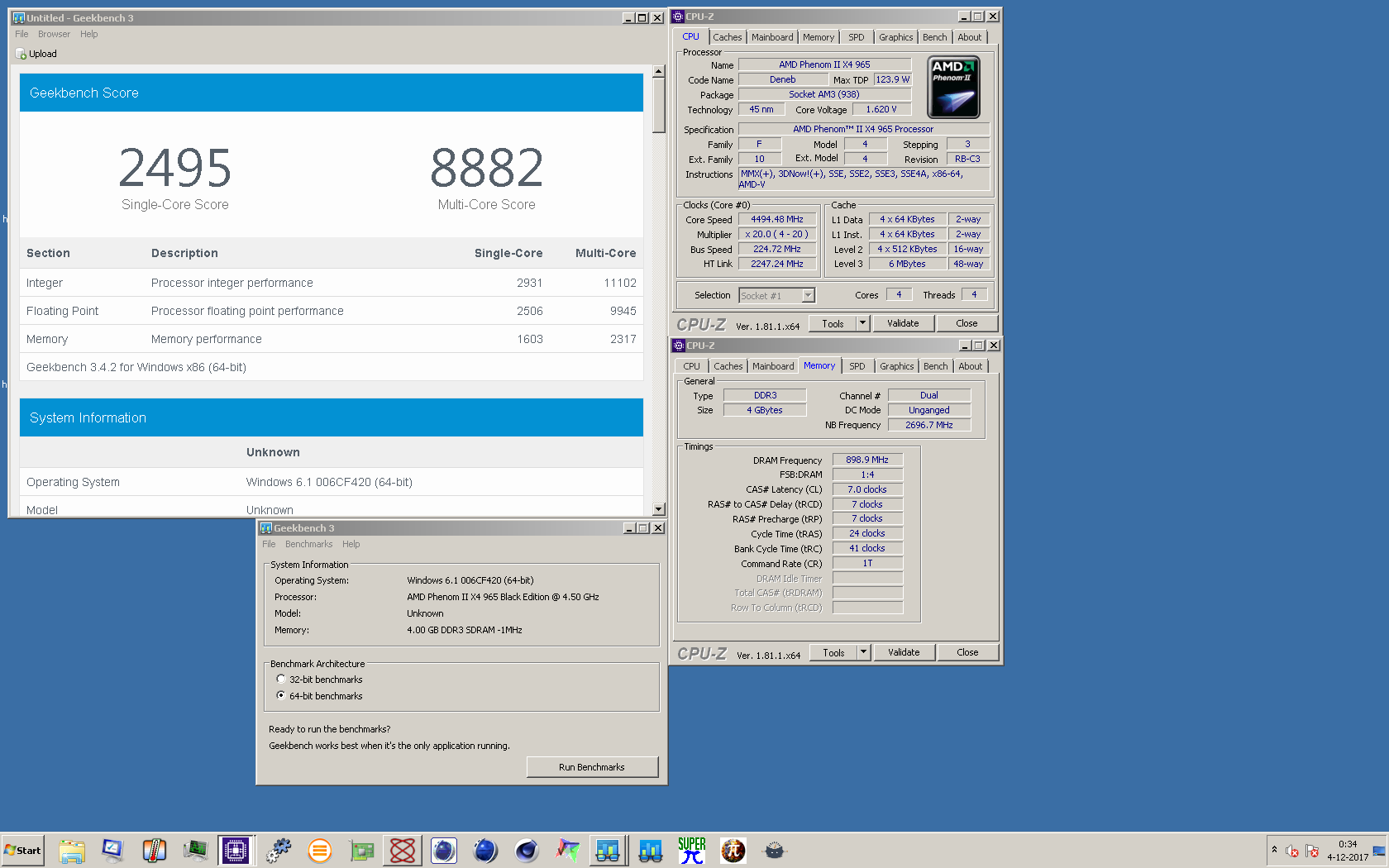Click the AMD Phenom II processor logo
Image resolution: width=1389 pixels, height=868 pixels.
pyautogui.click(x=954, y=87)
